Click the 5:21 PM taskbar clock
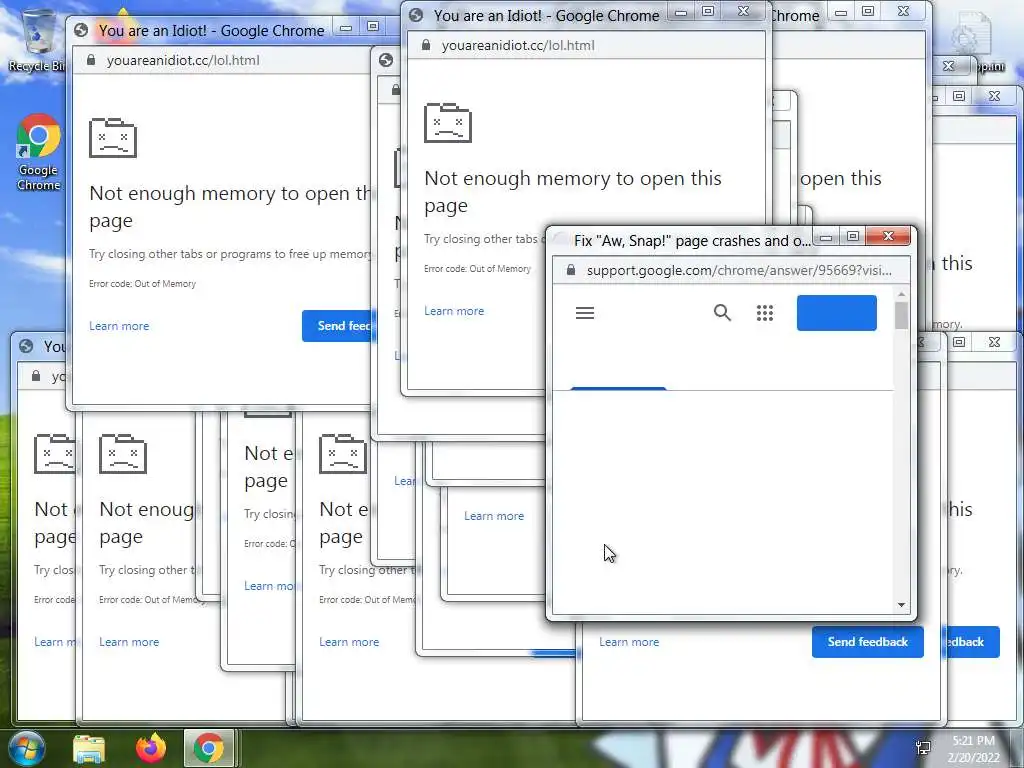This screenshot has height=768, width=1024. [973, 748]
